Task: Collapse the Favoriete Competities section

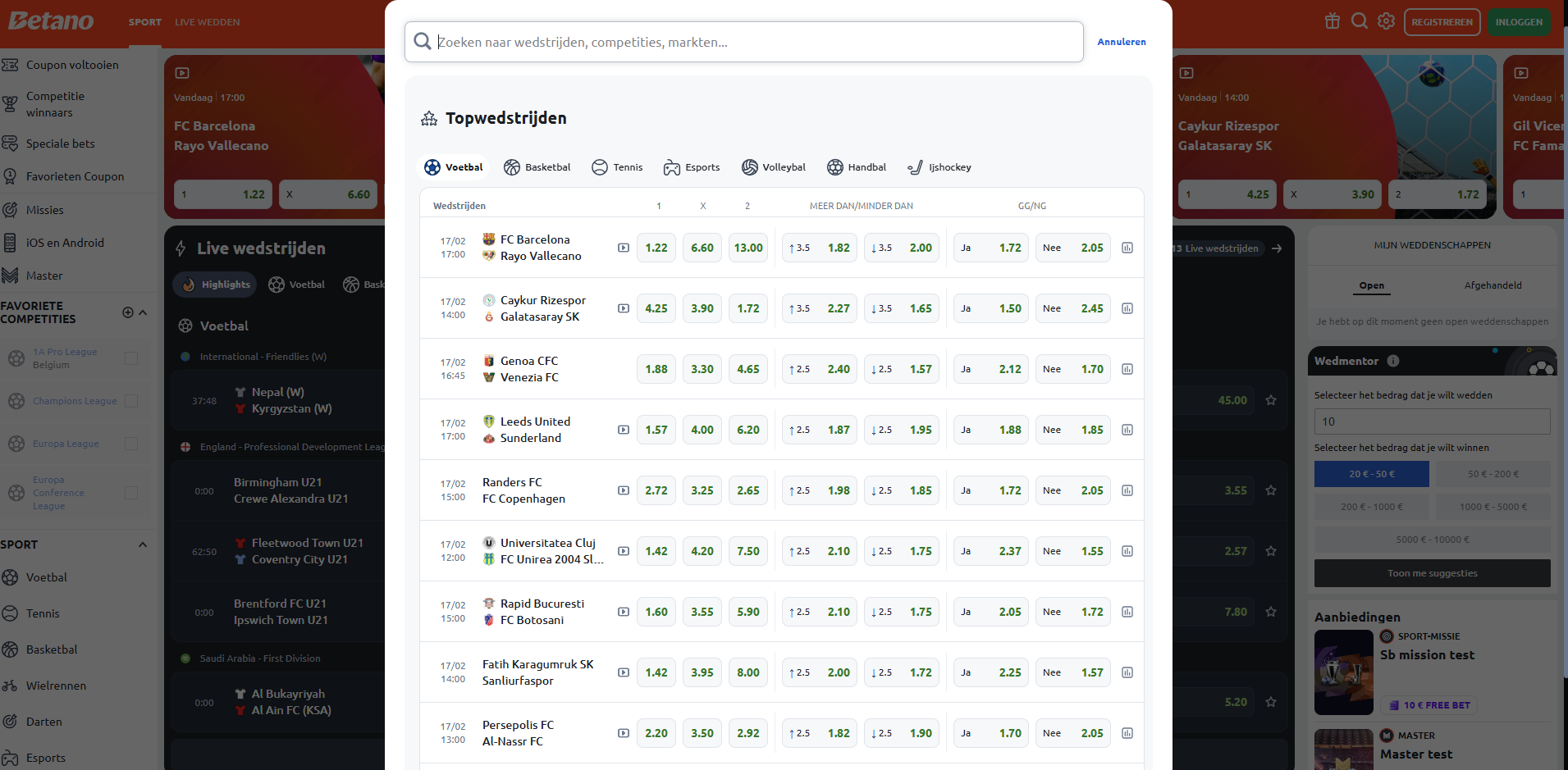Action: (x=143, y=312)
